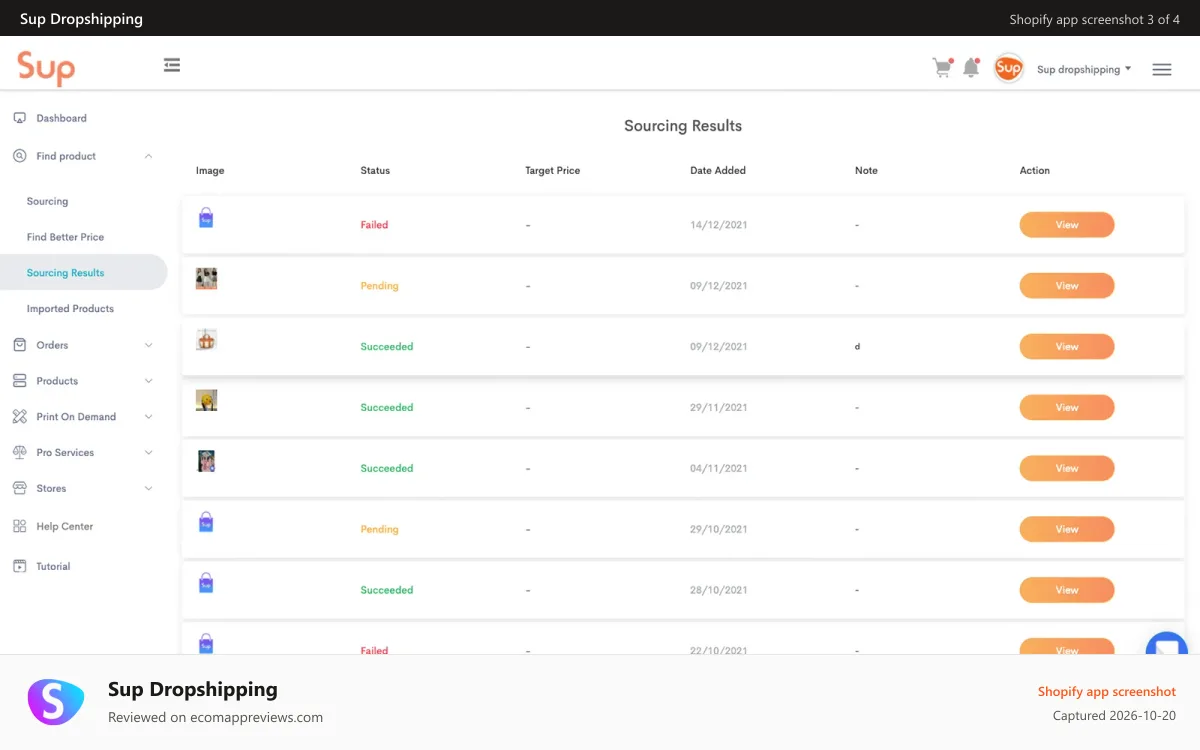1200x750 pixels.
Task: Open the notifications bell
Action: coord(971,68)
